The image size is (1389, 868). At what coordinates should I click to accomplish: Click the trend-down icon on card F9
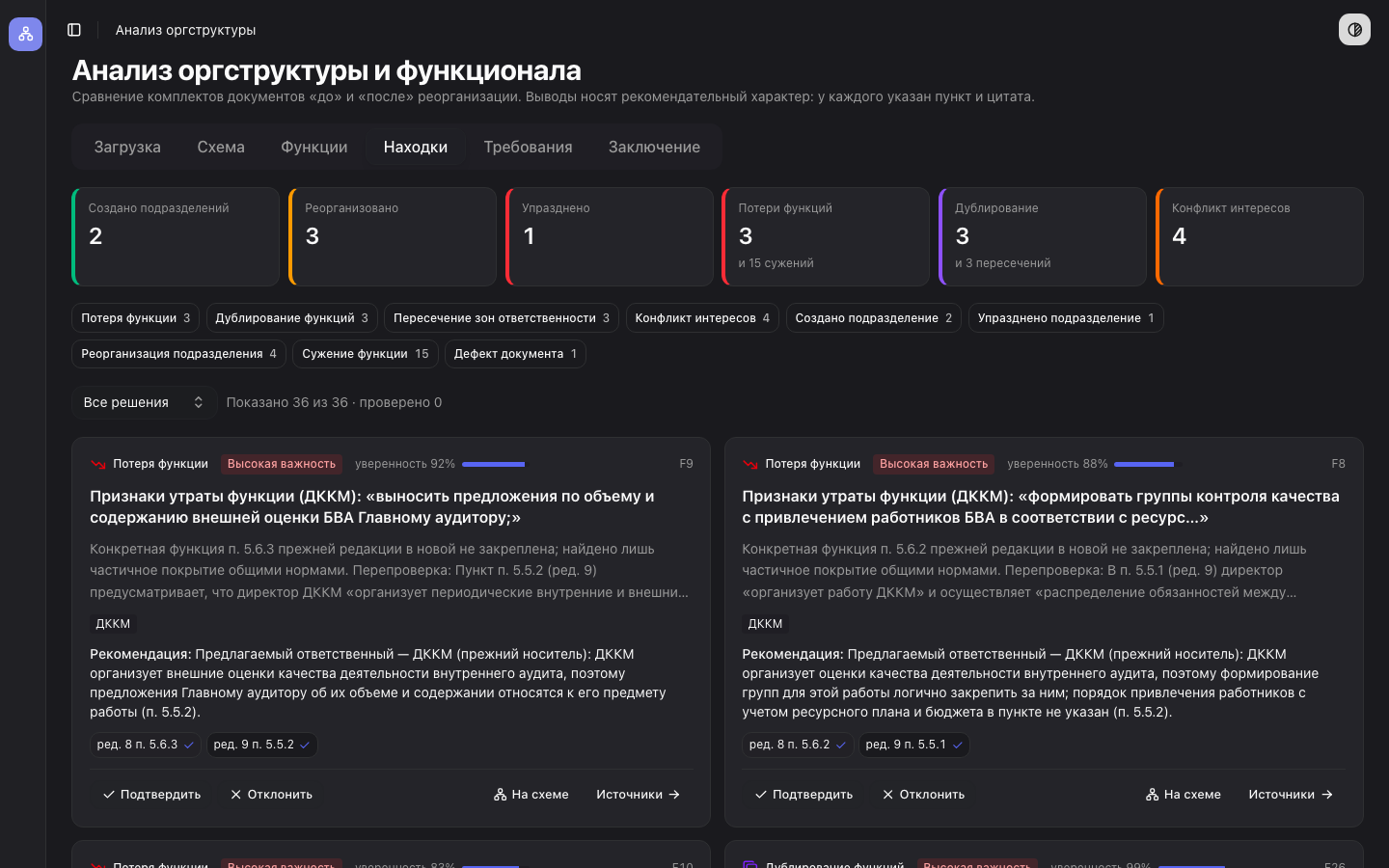click(98, 464)
